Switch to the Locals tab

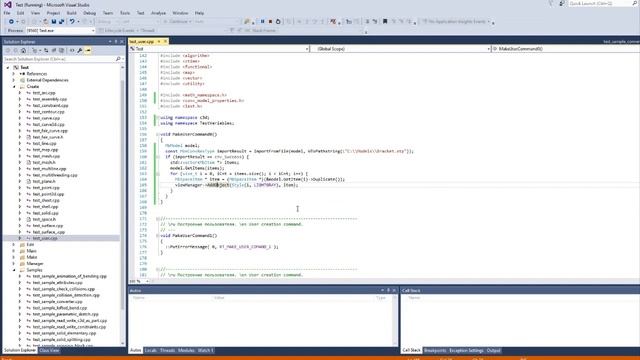pos(151,351)
